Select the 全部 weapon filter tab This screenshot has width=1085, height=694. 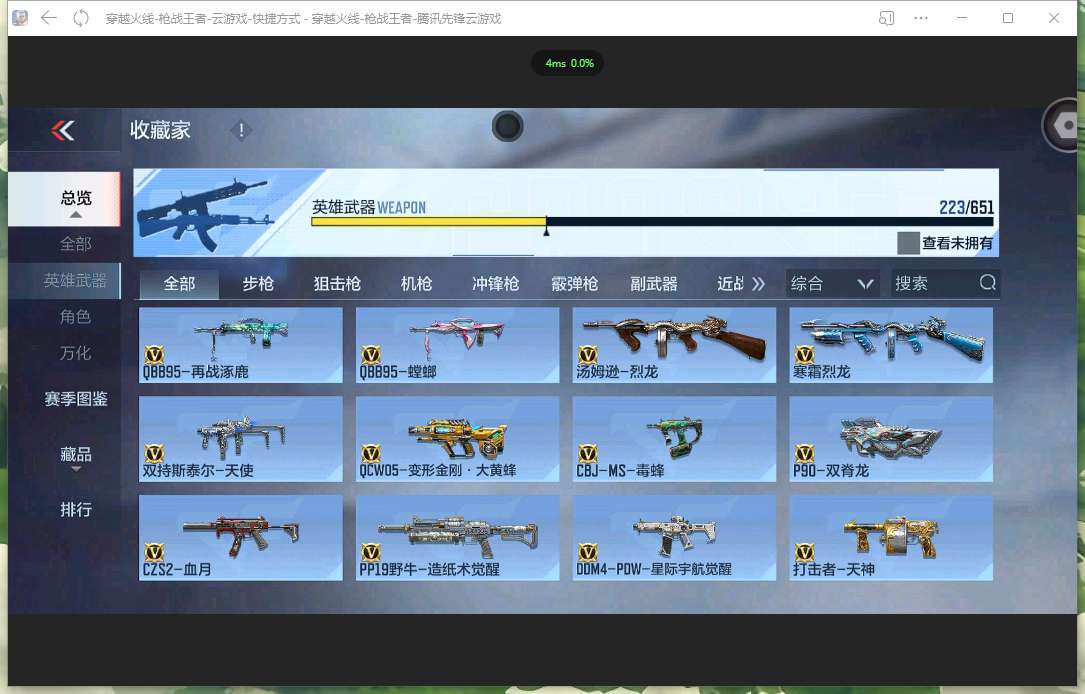179,284
